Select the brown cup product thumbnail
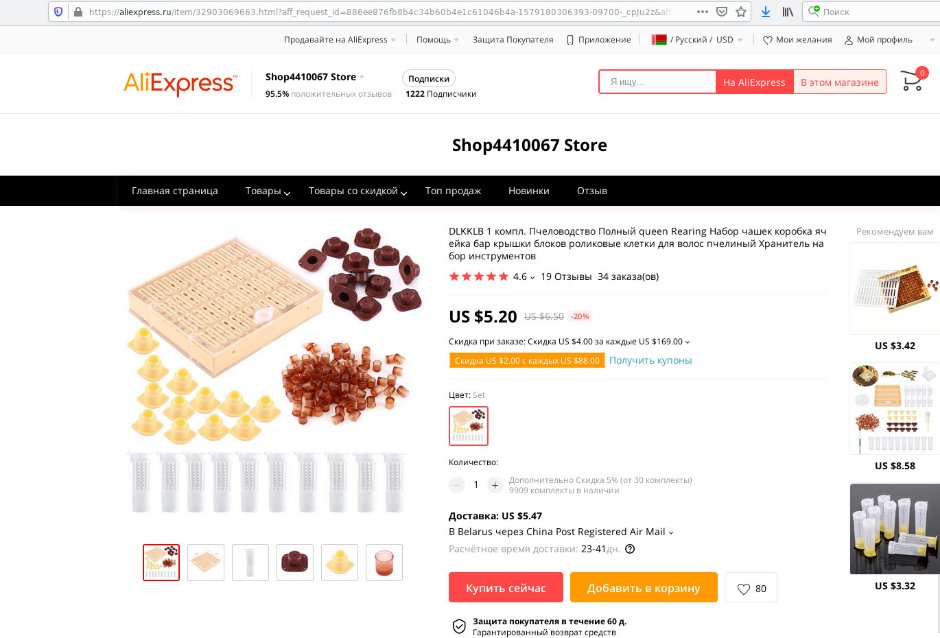 click(x=384, y=562)
